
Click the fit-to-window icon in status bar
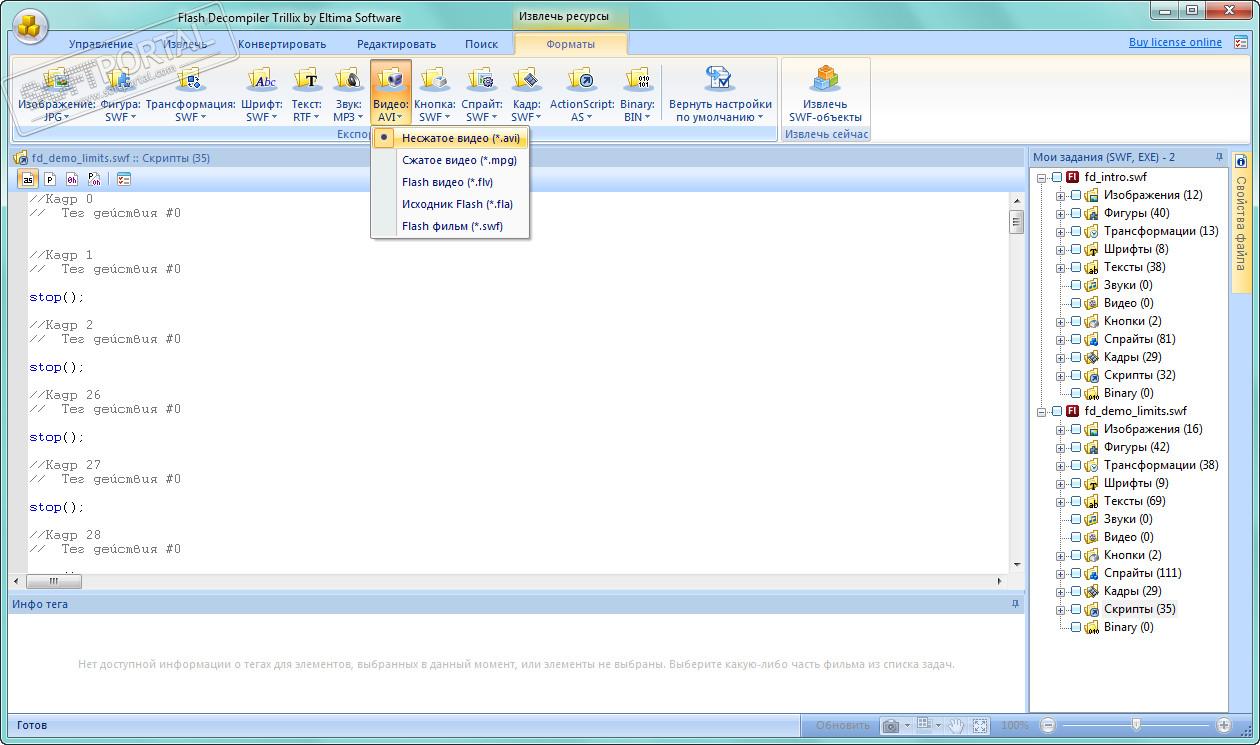pos(980,725)
